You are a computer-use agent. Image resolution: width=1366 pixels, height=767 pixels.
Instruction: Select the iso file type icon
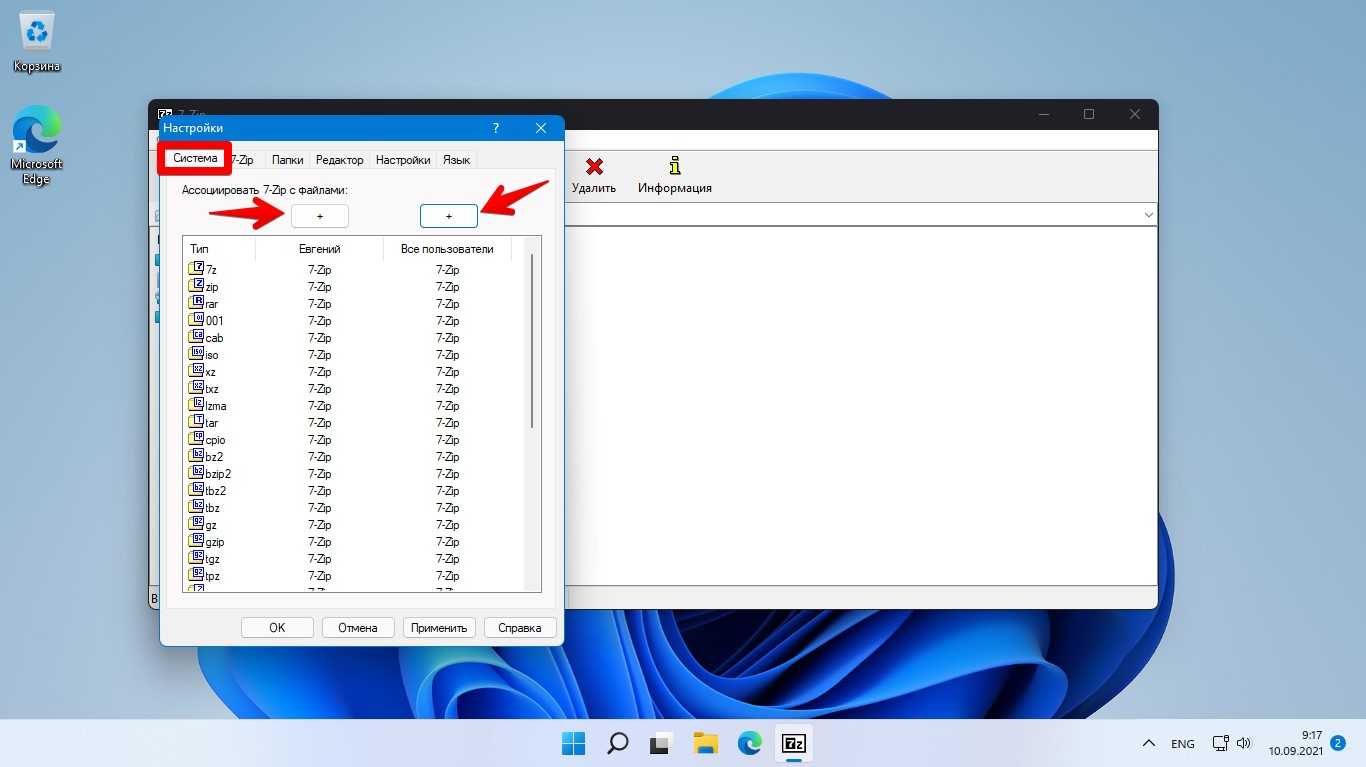[x=197, y=354]
